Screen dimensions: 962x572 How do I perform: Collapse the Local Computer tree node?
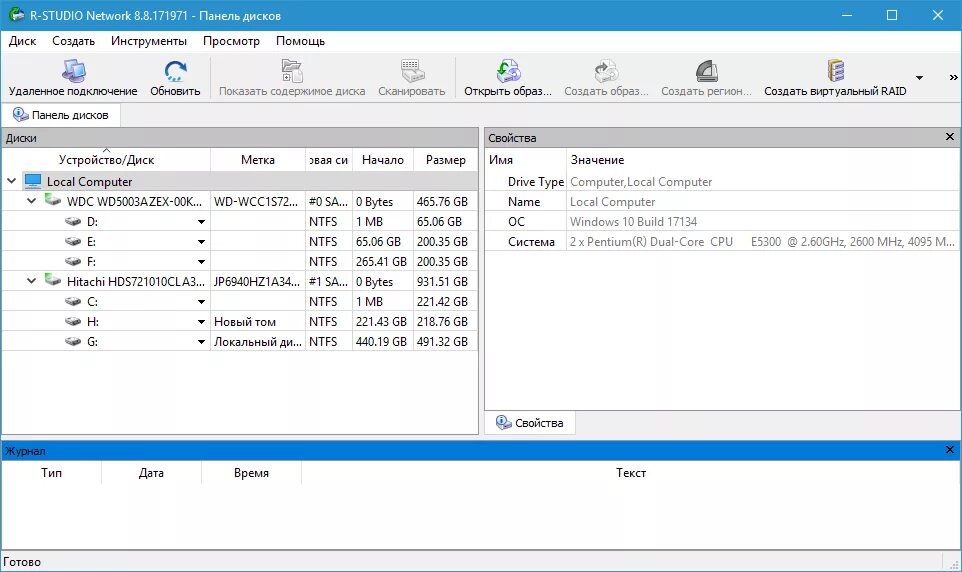point(11,181)
